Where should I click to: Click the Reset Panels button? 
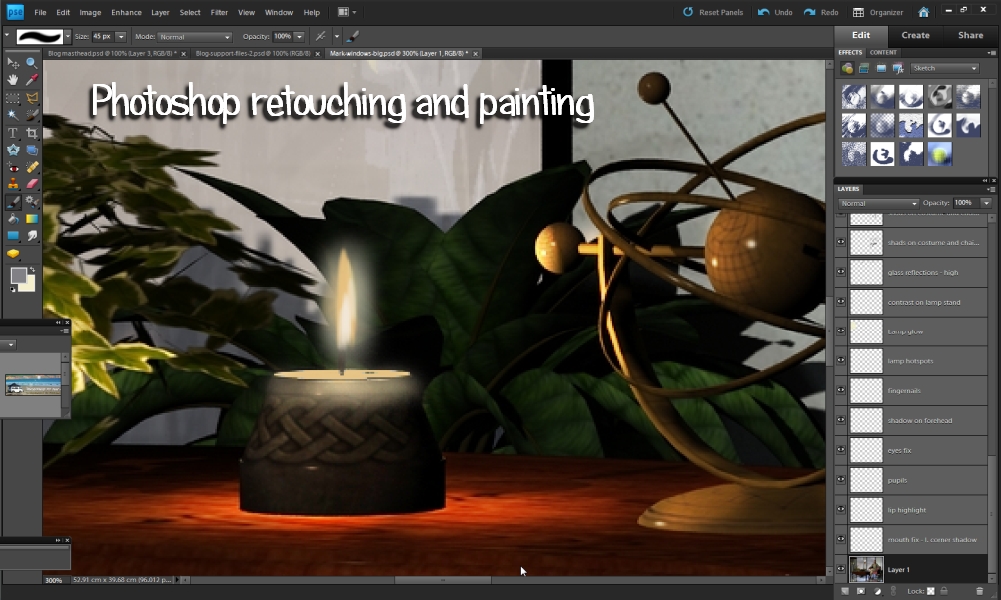pyautogui.click(x=713, y=12)
